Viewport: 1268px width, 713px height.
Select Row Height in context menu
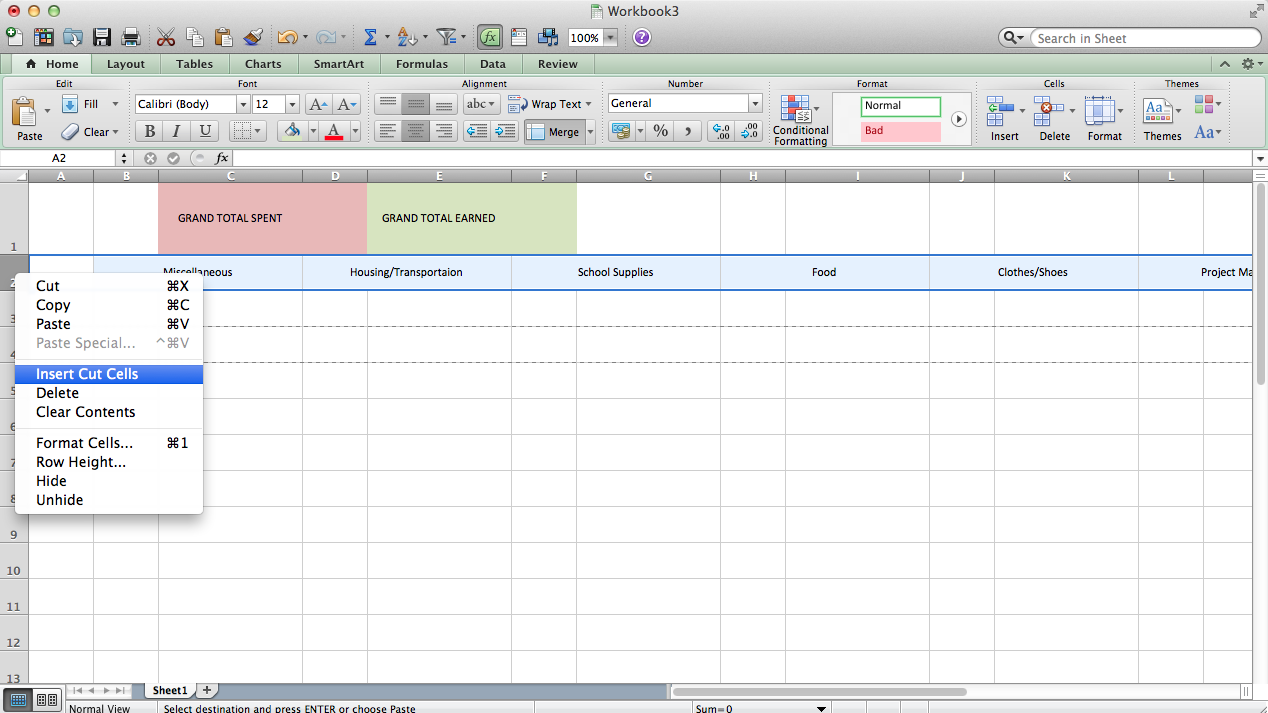click(109, 462)
